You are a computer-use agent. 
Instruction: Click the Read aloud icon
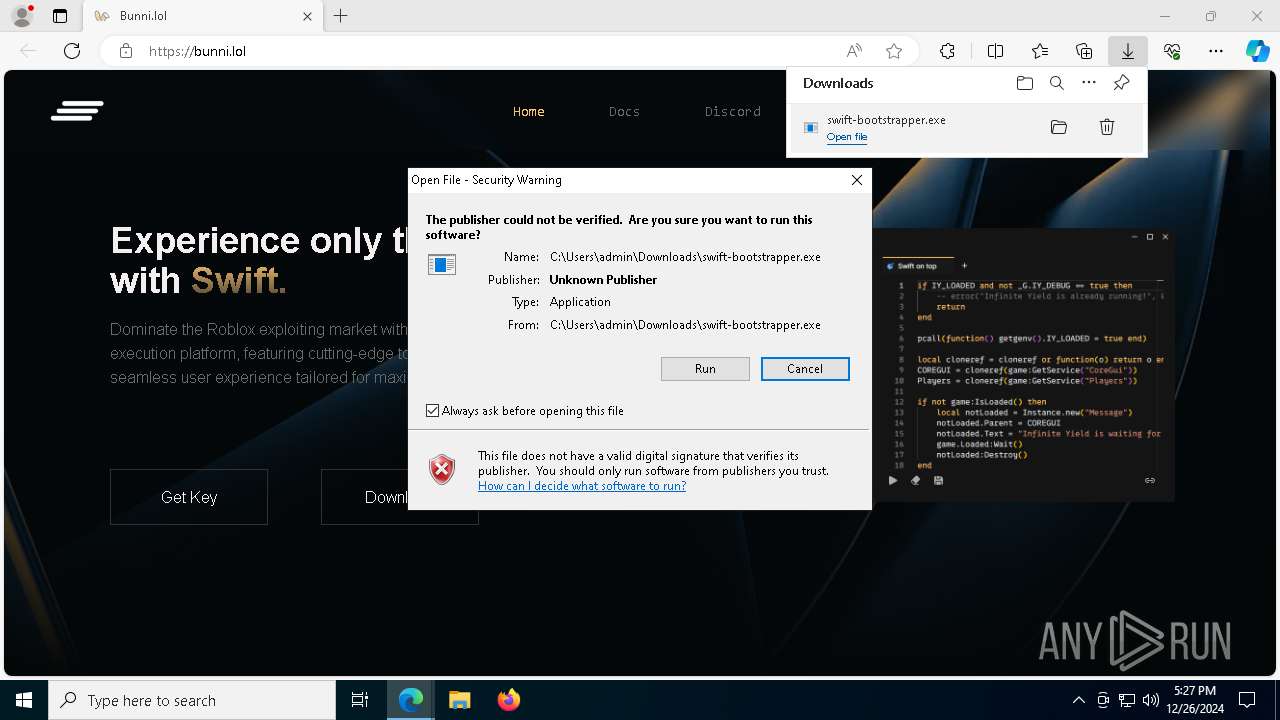coord(854,51)
